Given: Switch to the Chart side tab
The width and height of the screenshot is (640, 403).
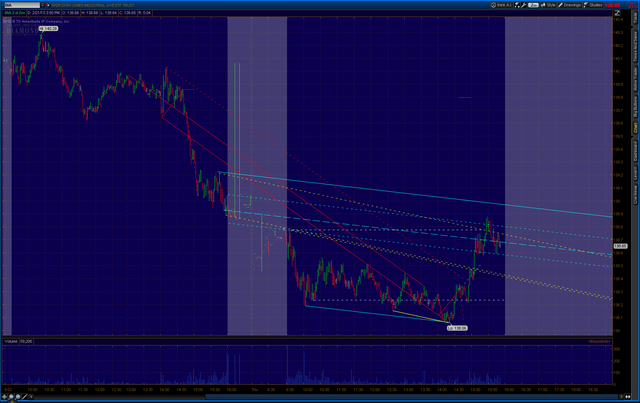Looking at the screenshot, I should click(635, 127).
